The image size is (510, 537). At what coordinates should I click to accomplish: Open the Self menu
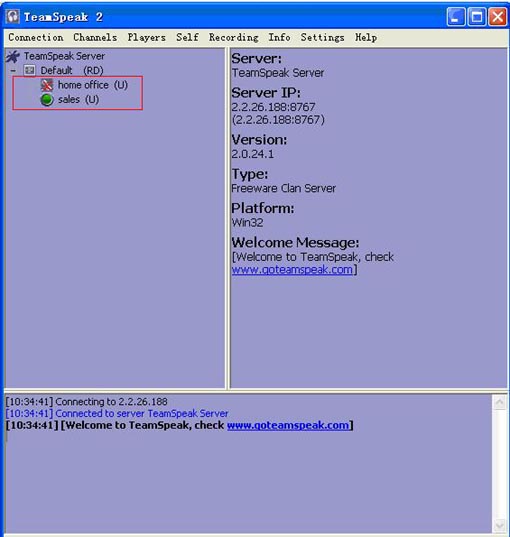pyautogui.click(x=187, y=37)
